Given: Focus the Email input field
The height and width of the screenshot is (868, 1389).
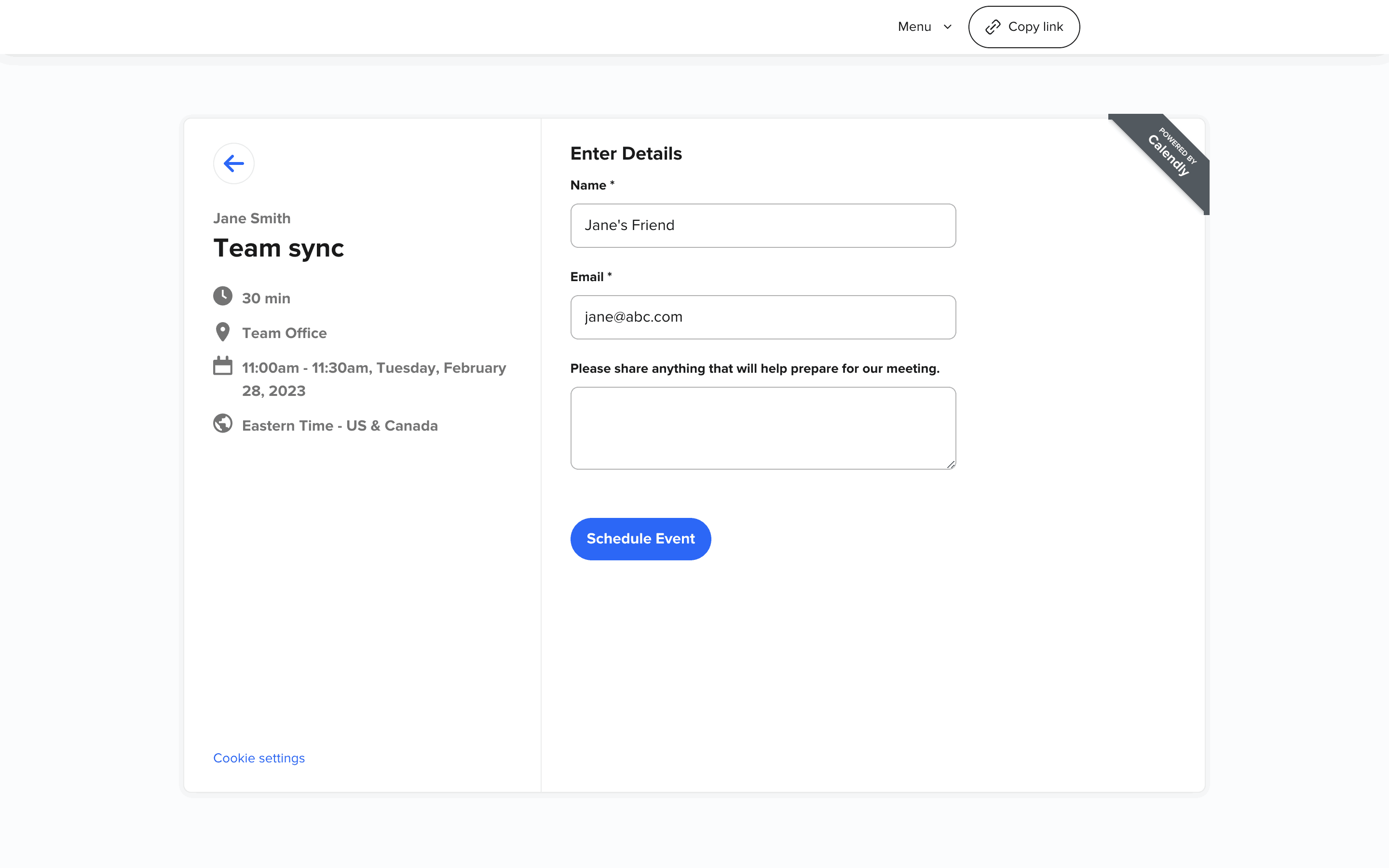Looking at the screenshot, I should pyautogui.click(x=763, y=317).
